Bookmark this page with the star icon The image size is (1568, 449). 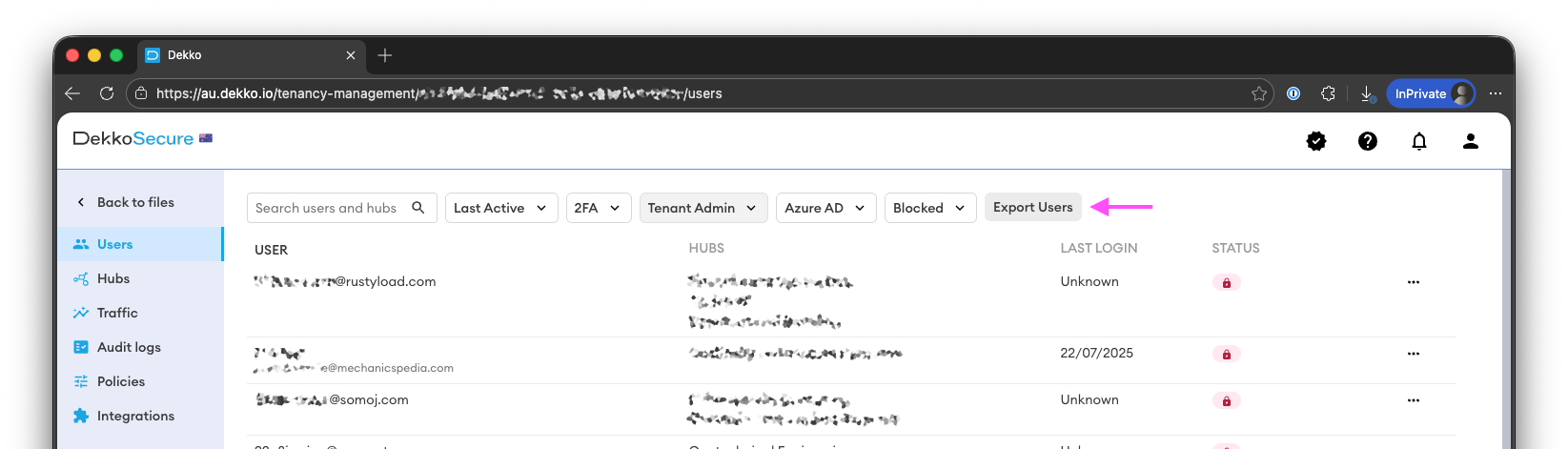click(x=1259, y=93)
